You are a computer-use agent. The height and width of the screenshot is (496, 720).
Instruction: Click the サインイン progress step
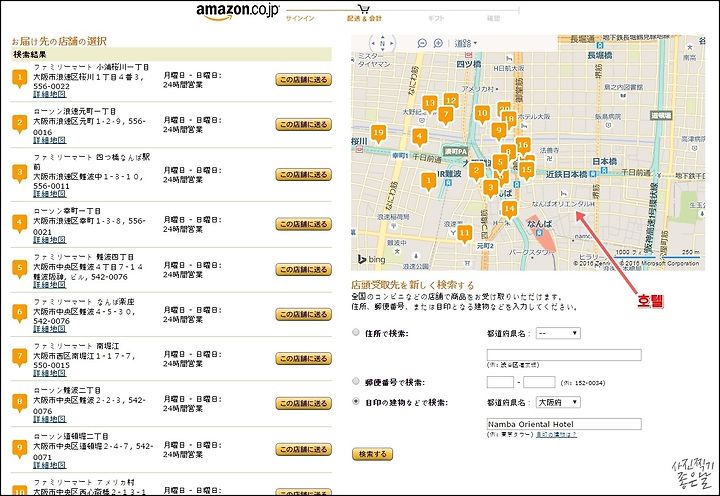(x=300, y=18)
